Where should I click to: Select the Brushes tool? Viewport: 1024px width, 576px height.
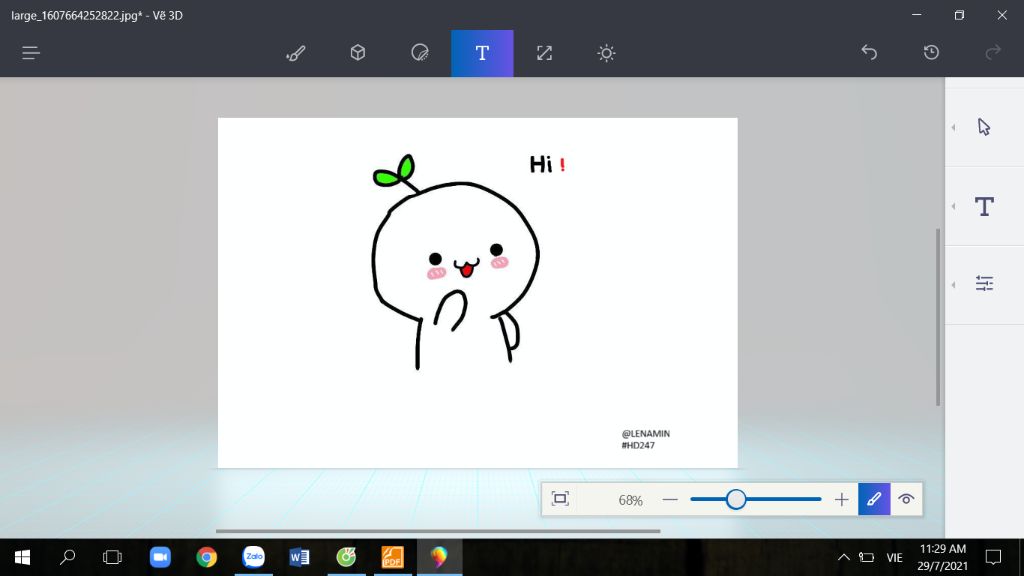pos(296,53)
